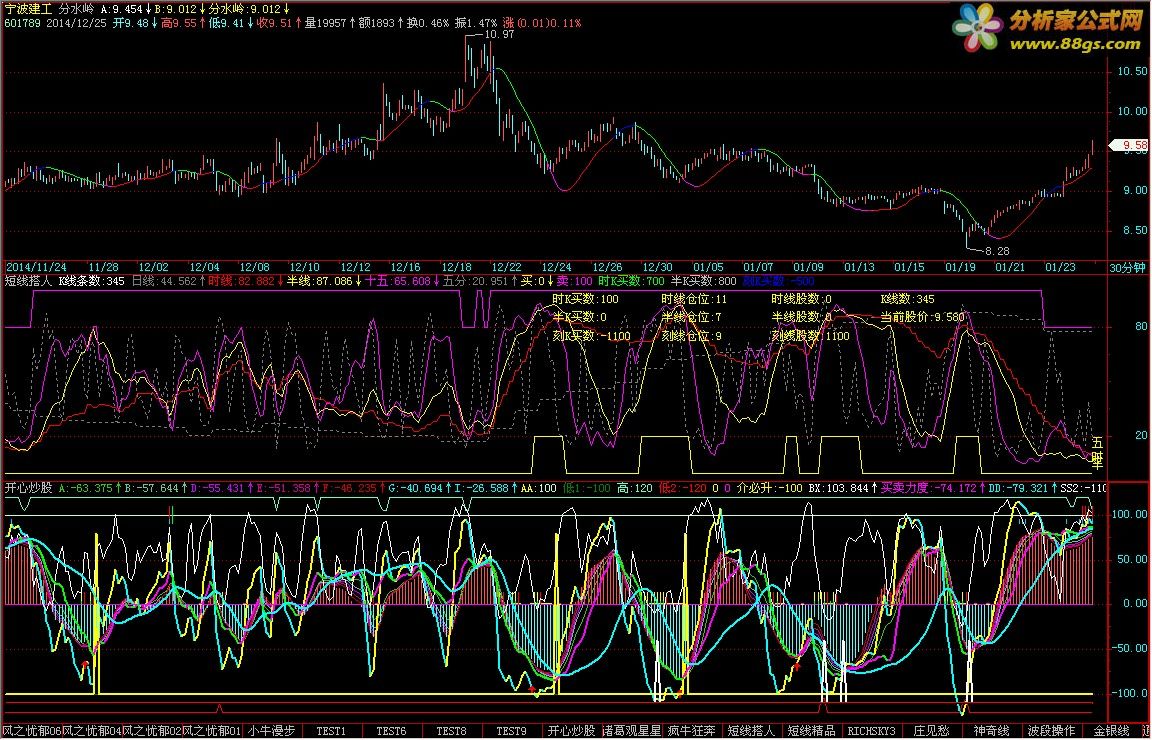Click the 刻K买数:-1100 label
Image resolution: width=1152 pixels, height=740 pixels.
[x=591, y=336]
